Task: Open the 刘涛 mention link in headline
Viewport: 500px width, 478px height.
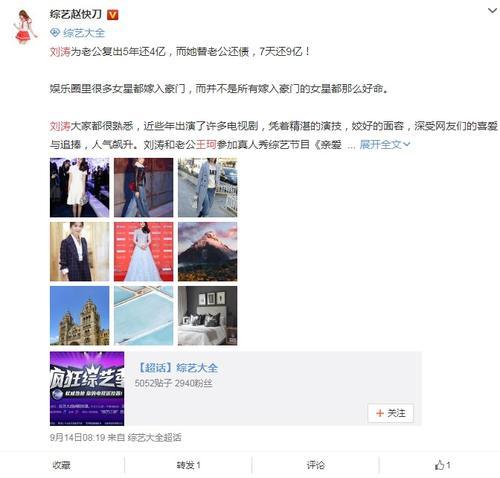Action: click(x=60, y=52)
